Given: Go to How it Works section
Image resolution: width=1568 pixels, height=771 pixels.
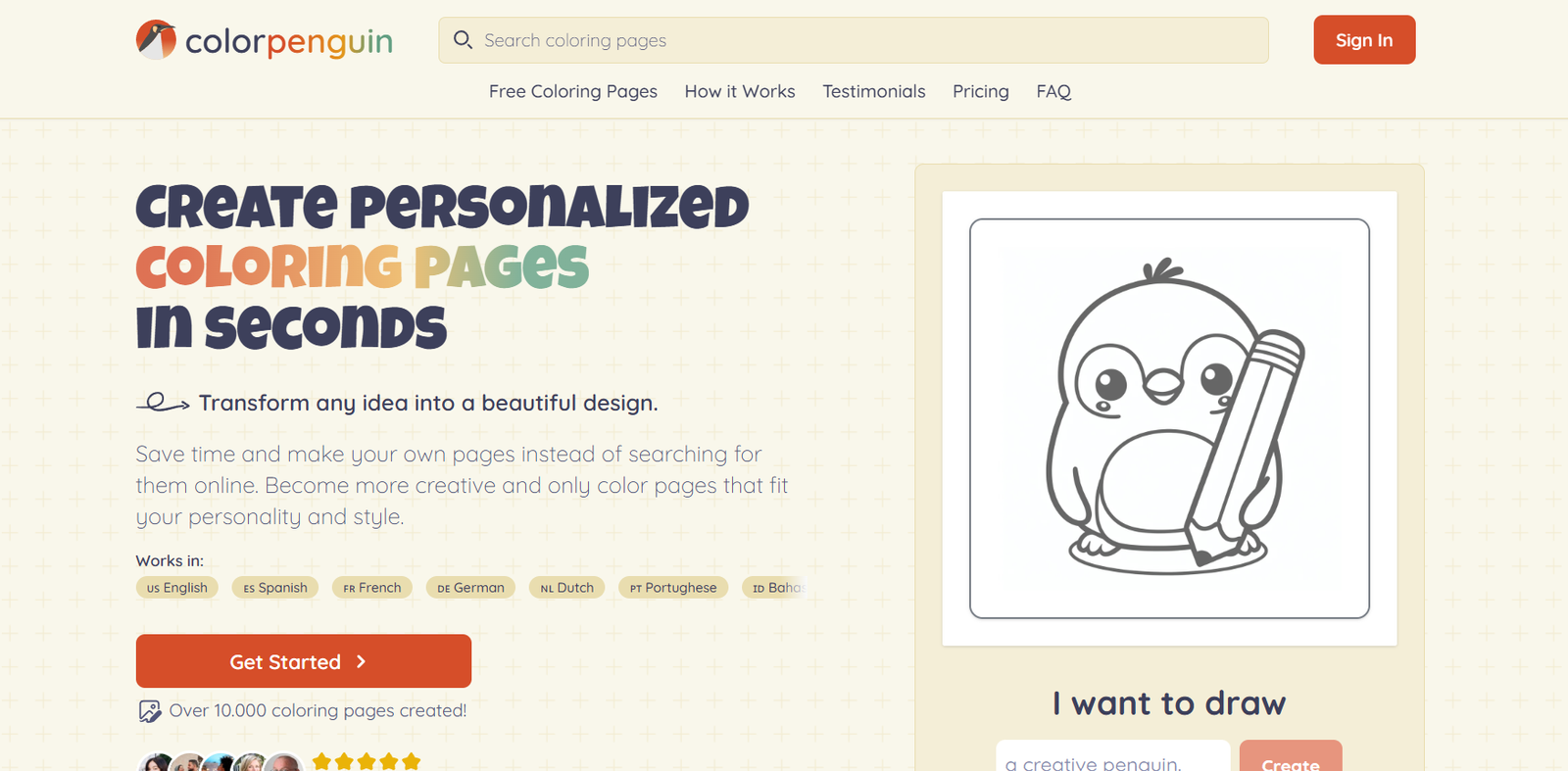Looking at the screenshot, I should click(739, 91).
